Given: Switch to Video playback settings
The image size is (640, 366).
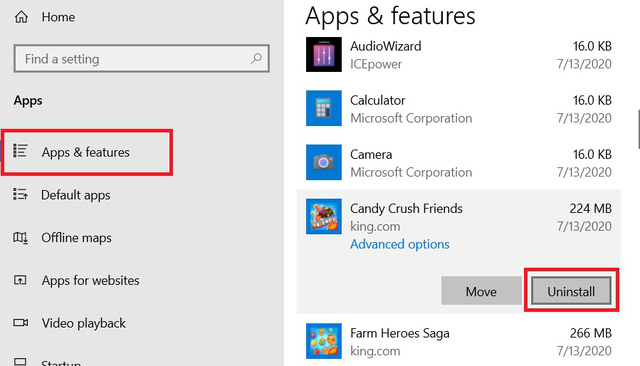Looking at the screenshot, I should click(x=84, y=323).
